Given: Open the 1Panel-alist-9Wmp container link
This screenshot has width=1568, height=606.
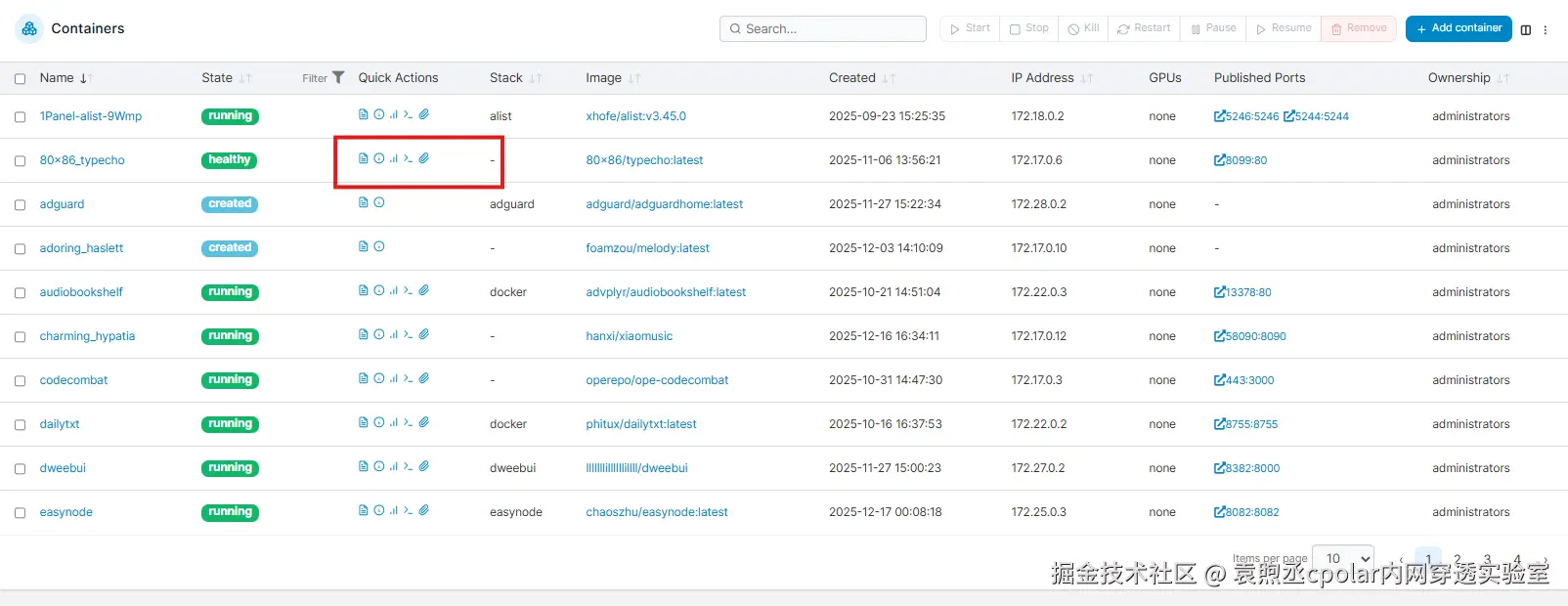Looking at the screenshot, I should [x=91, y=116].
